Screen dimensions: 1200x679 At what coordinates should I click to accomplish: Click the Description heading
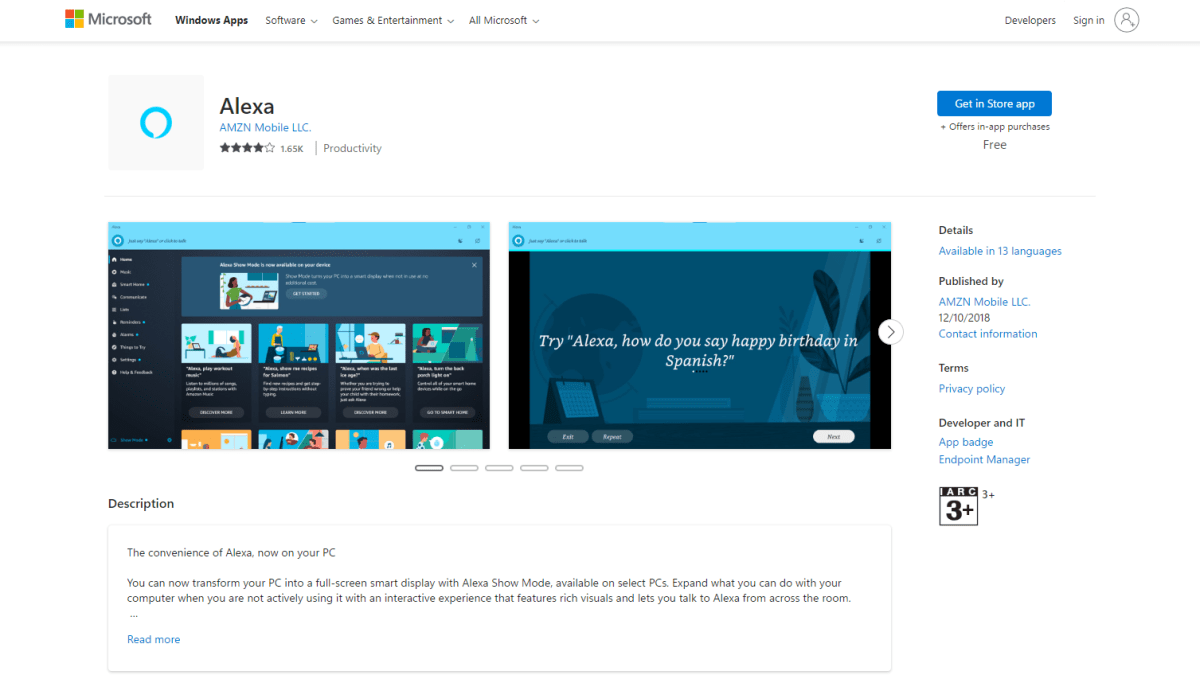pyautogui.click(x=141, y=504)
